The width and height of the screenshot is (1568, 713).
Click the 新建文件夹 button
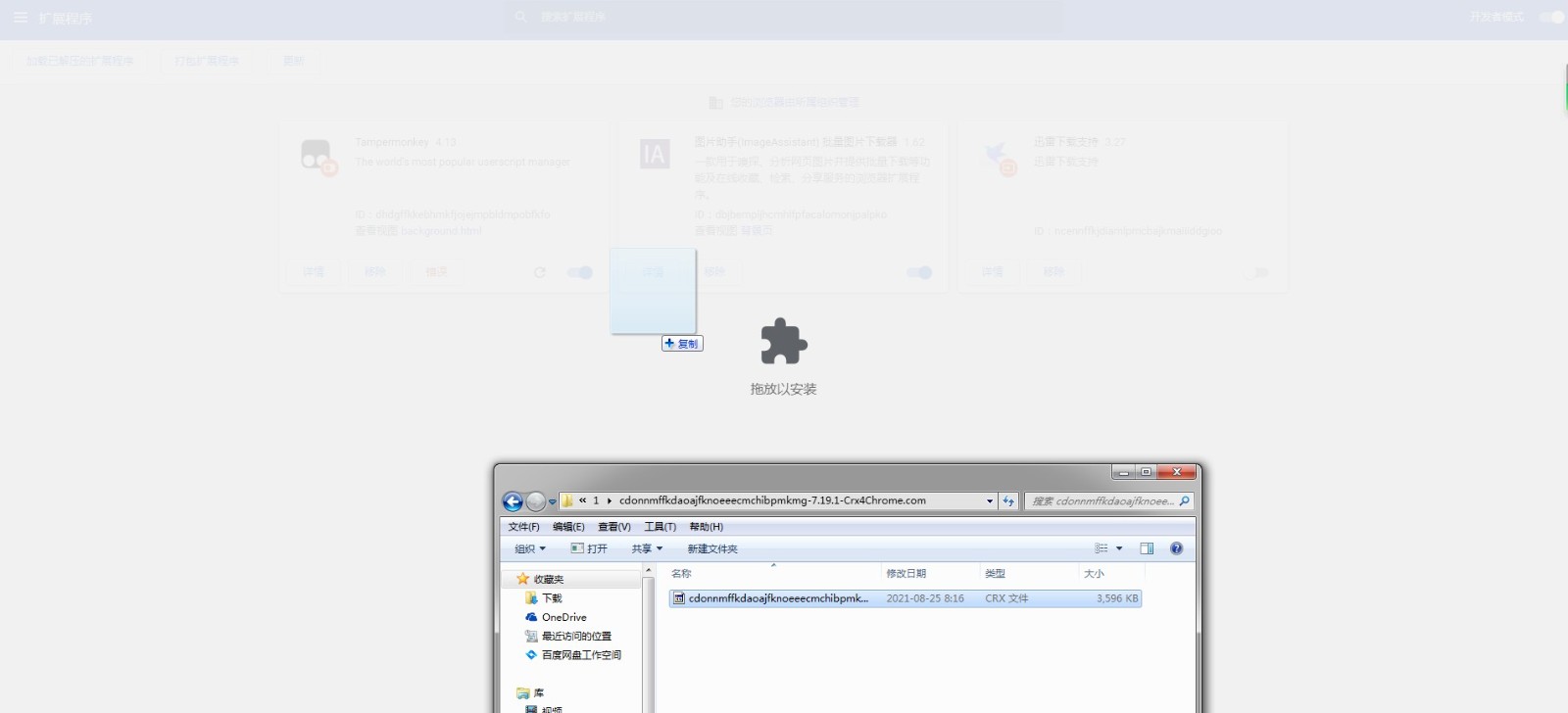tap(712, 548)
